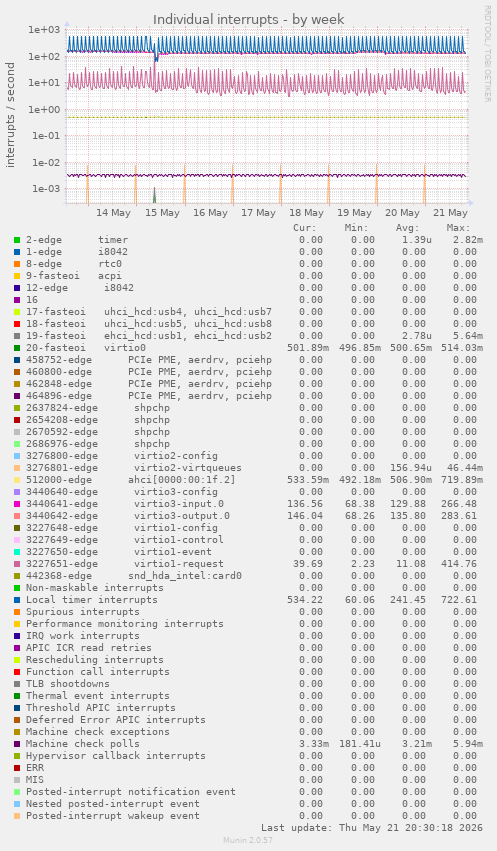Click the 'Munin 2.0.57' footer text
The image size is (497, 851).
pos(248,840)
